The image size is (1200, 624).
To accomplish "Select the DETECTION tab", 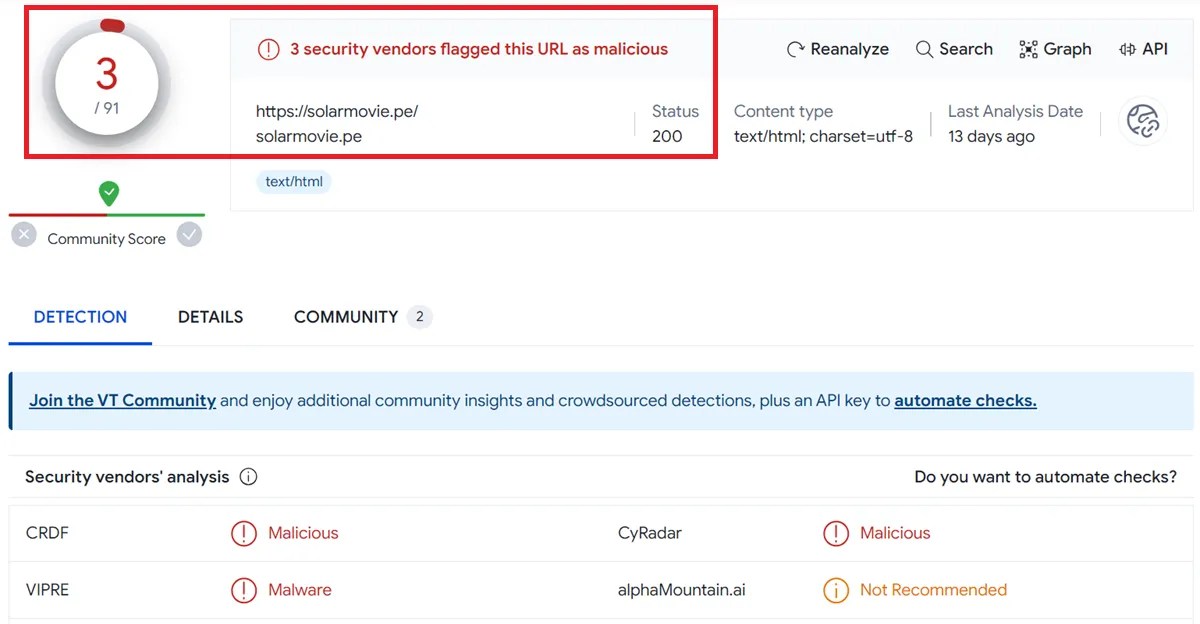I will [x=80, y=317].
